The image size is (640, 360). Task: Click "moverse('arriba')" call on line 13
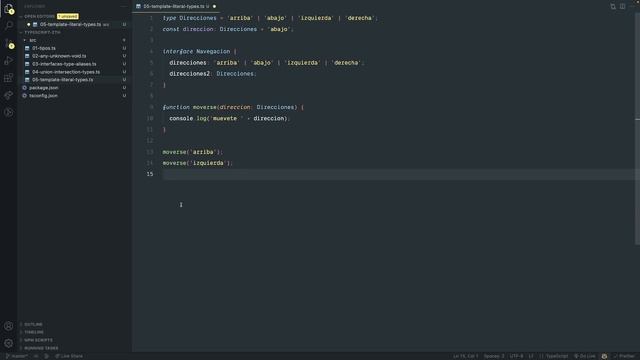pos(193,152)
